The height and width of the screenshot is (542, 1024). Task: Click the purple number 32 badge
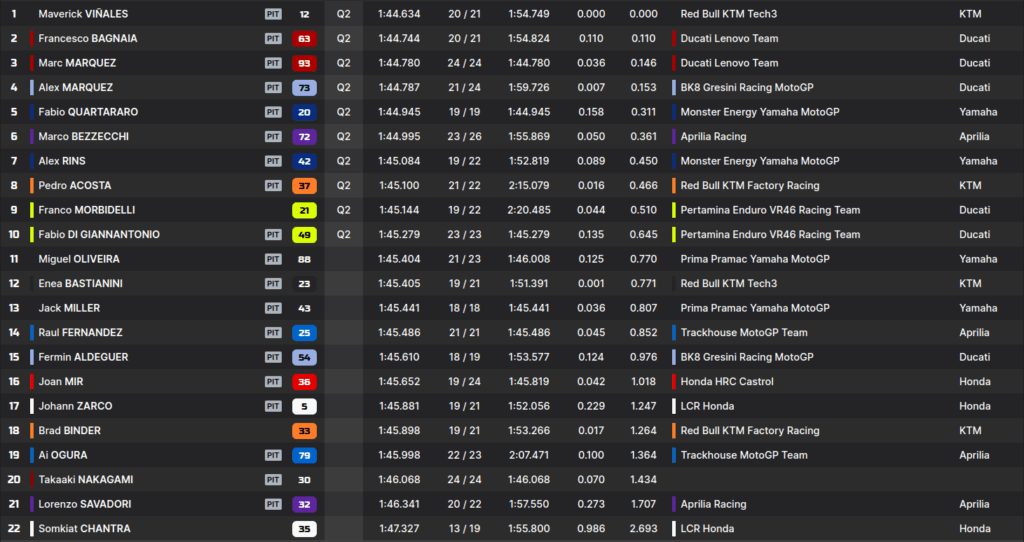[304, 503]
